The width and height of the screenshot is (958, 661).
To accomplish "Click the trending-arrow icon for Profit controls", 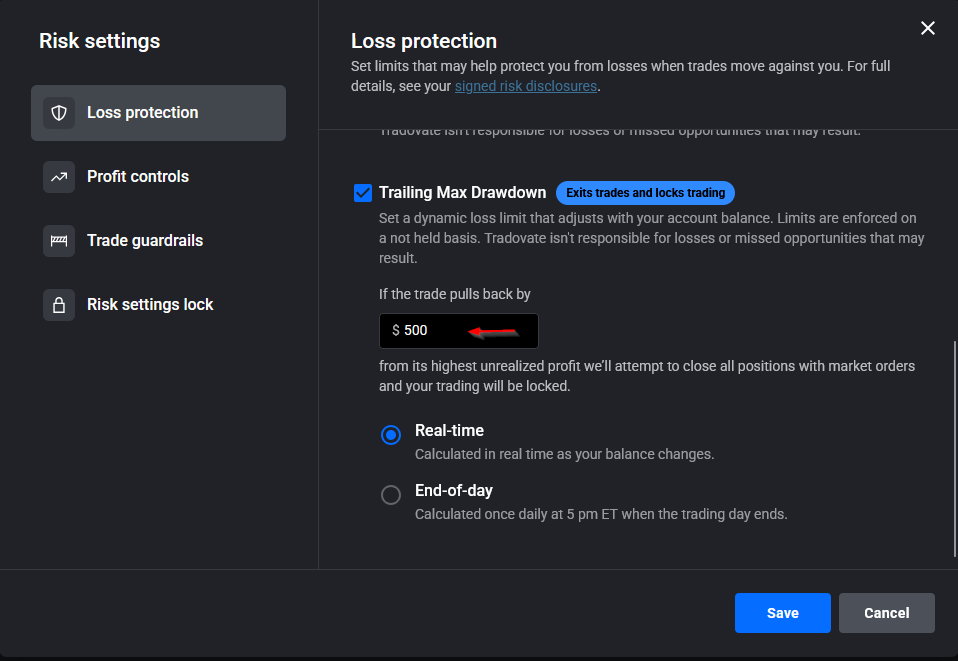I will coord(59,177).
